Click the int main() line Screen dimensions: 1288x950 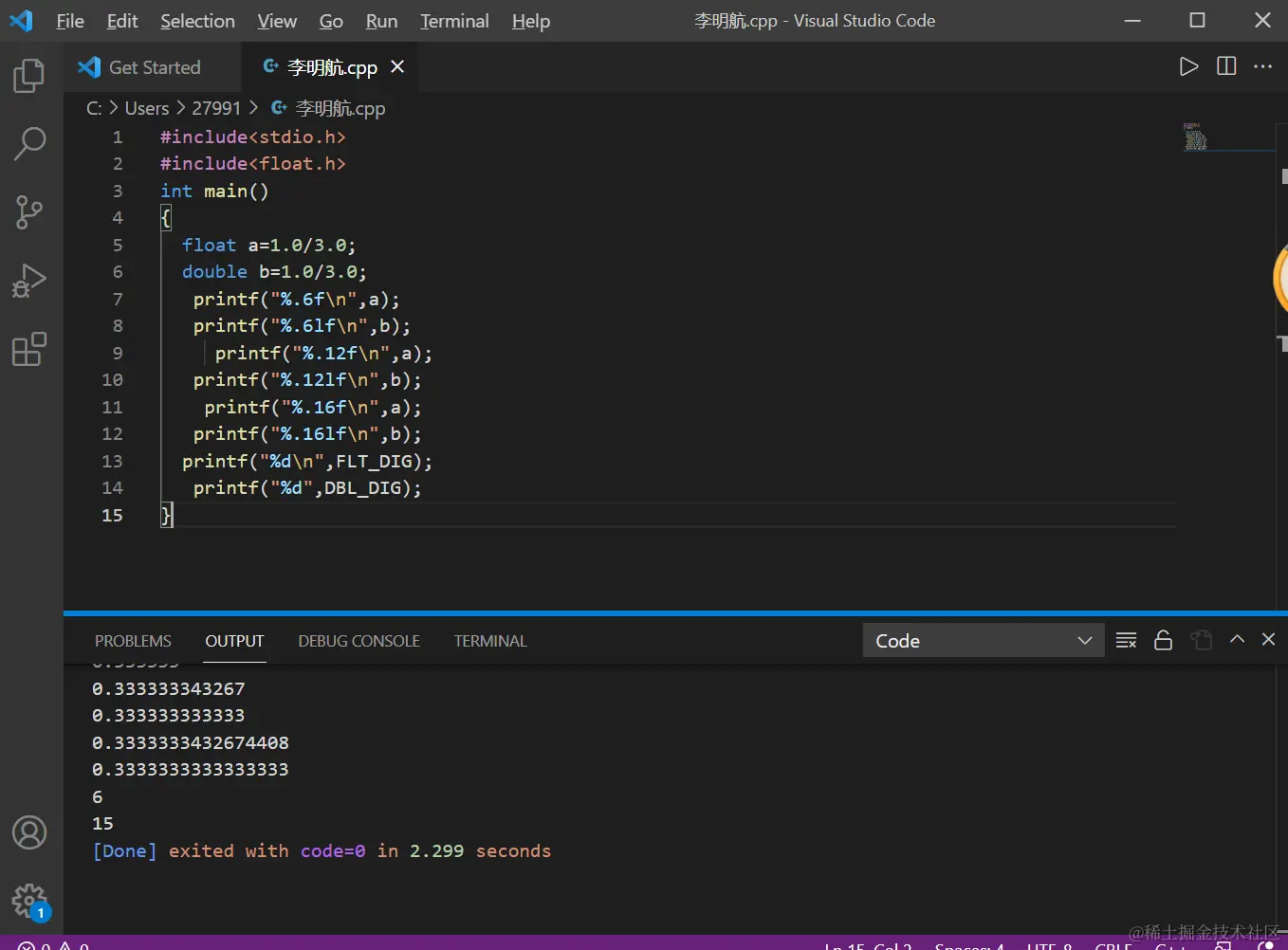coord(214,191)
